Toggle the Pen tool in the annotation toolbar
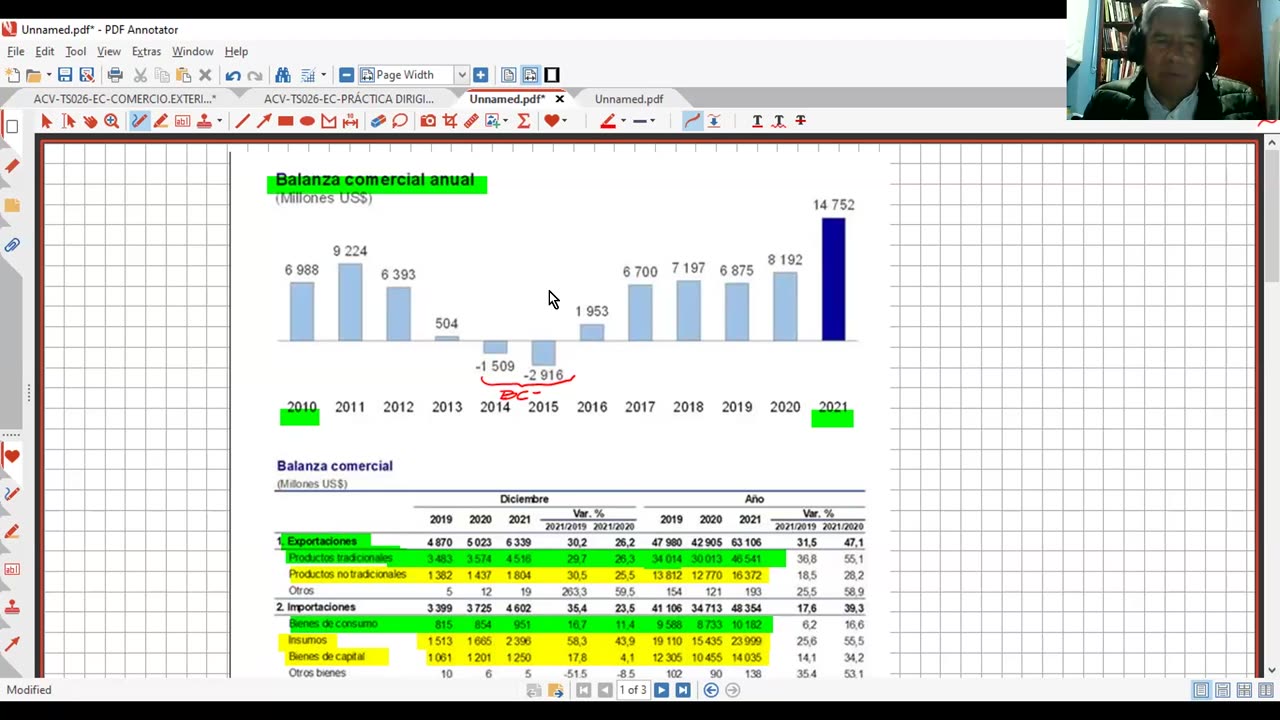The image size is (1280, 720). tap(139, 121)
